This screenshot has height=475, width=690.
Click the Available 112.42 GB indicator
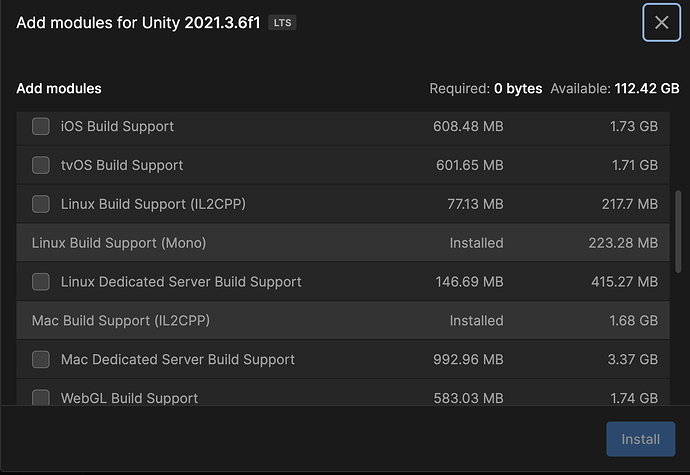(x=615, y=88)
